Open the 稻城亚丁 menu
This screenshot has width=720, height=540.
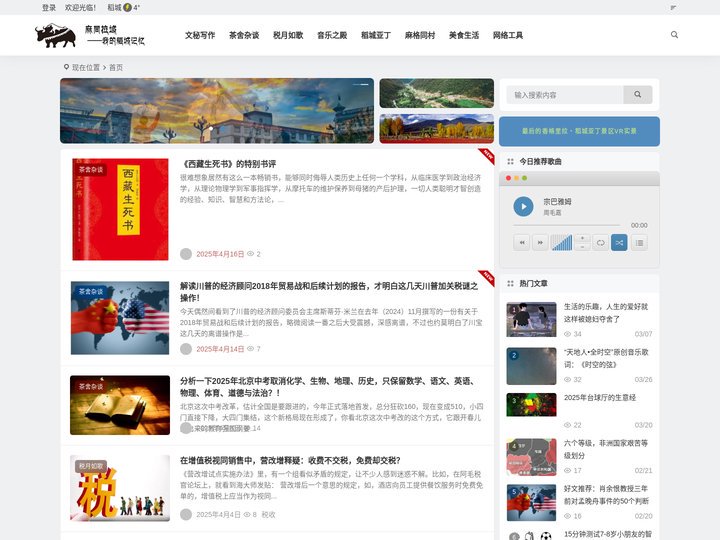click(376, 35)
